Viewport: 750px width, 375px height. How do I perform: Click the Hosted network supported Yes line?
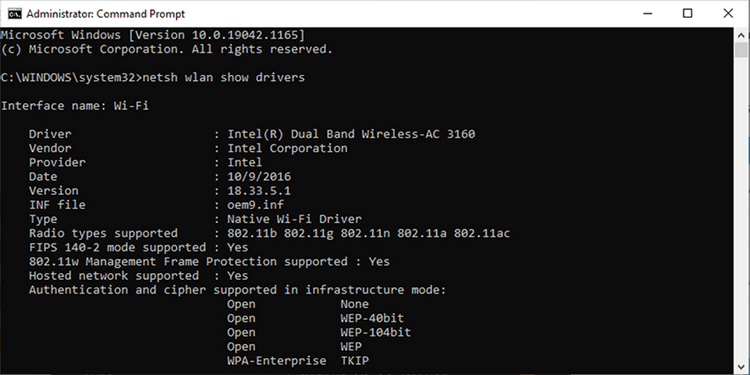point(138,276)
